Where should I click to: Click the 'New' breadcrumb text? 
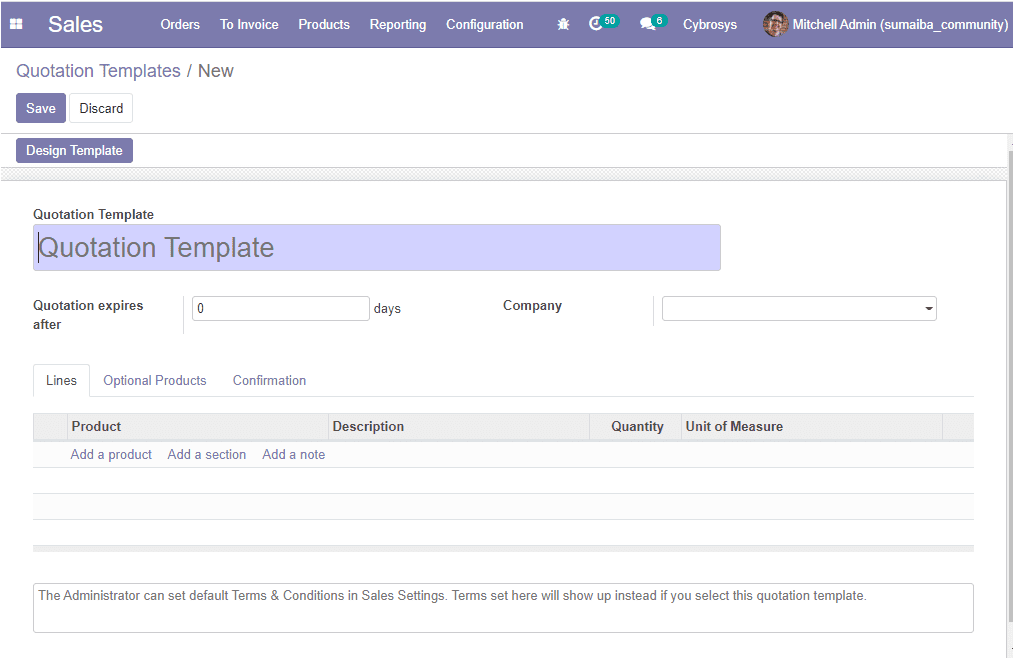tap(215, 70)
